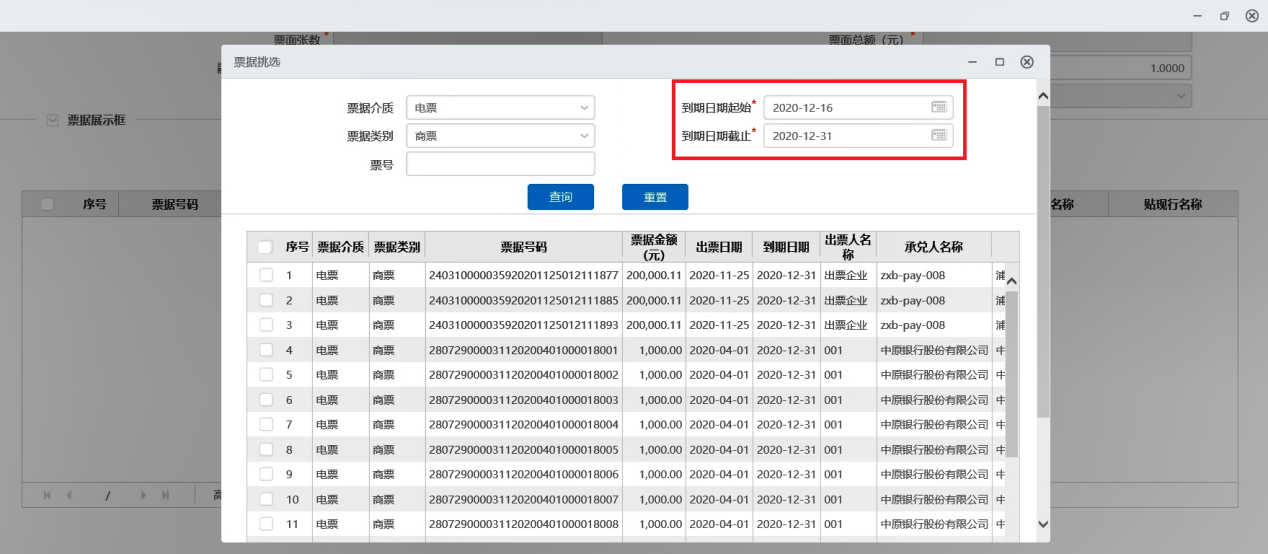
Task: Tick checkbox for row 11
Action: [x=266, y=523]
